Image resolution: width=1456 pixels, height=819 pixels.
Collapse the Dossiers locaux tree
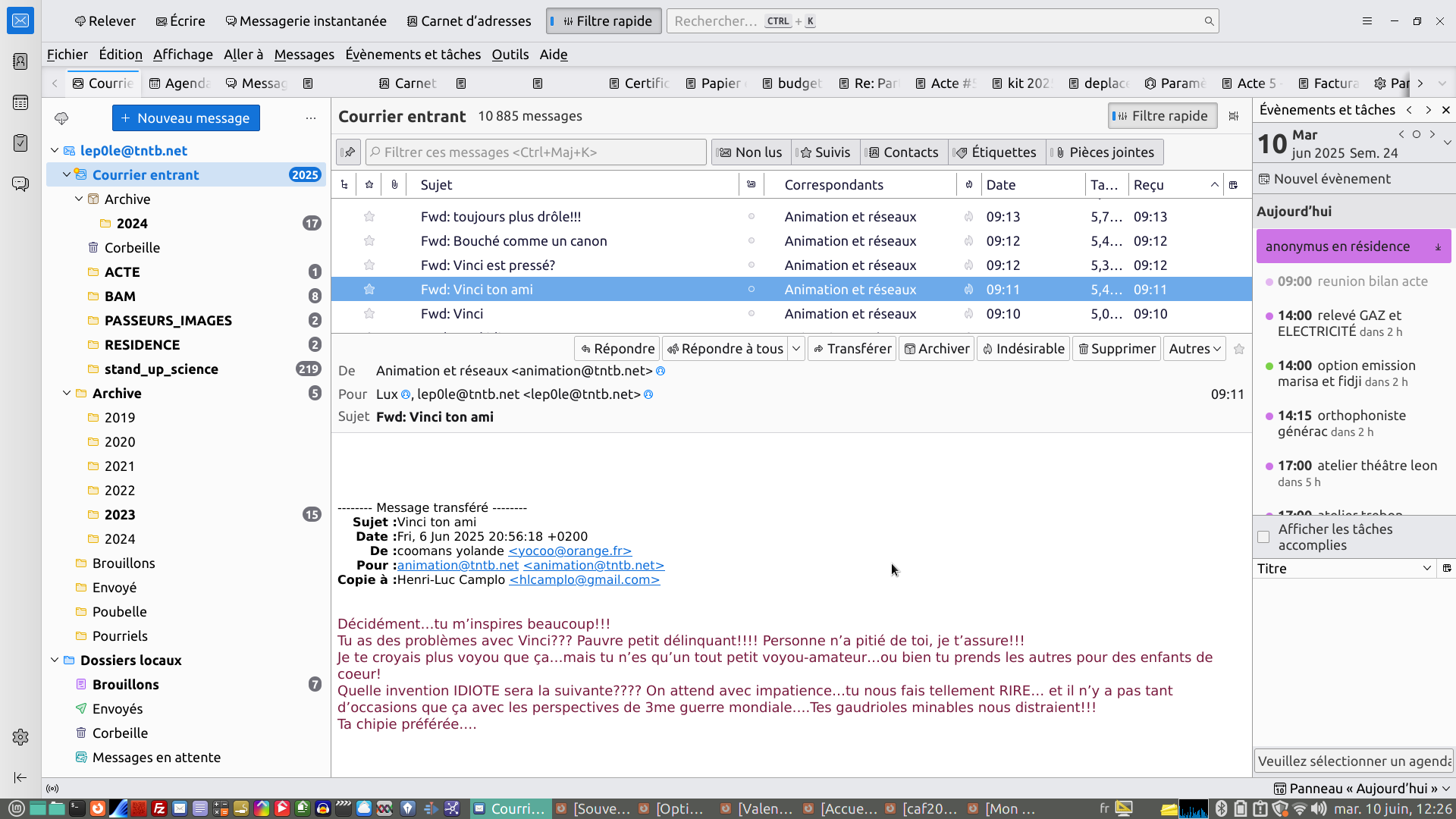tap(55, 660)
